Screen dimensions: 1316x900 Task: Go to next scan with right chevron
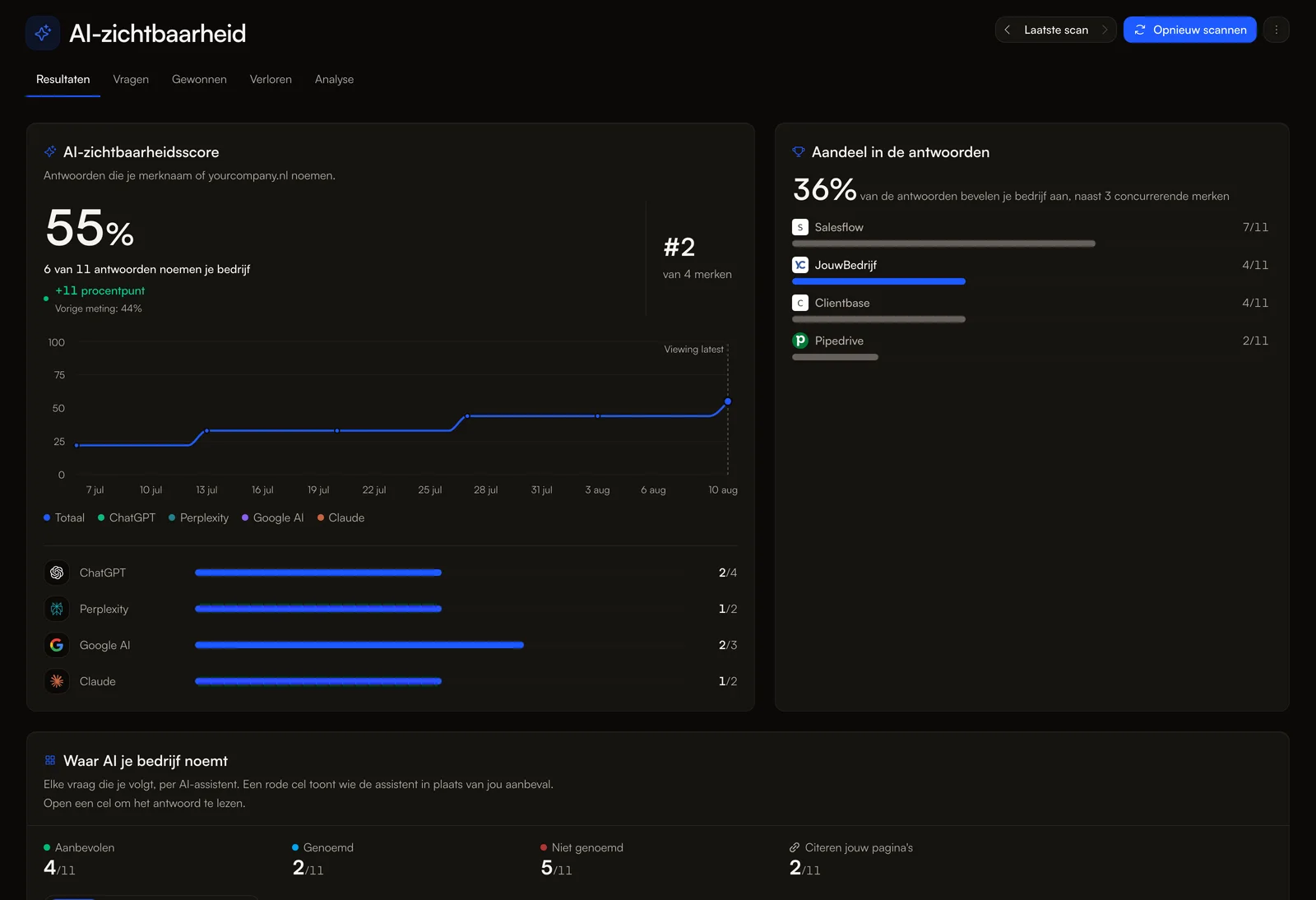1105,30
